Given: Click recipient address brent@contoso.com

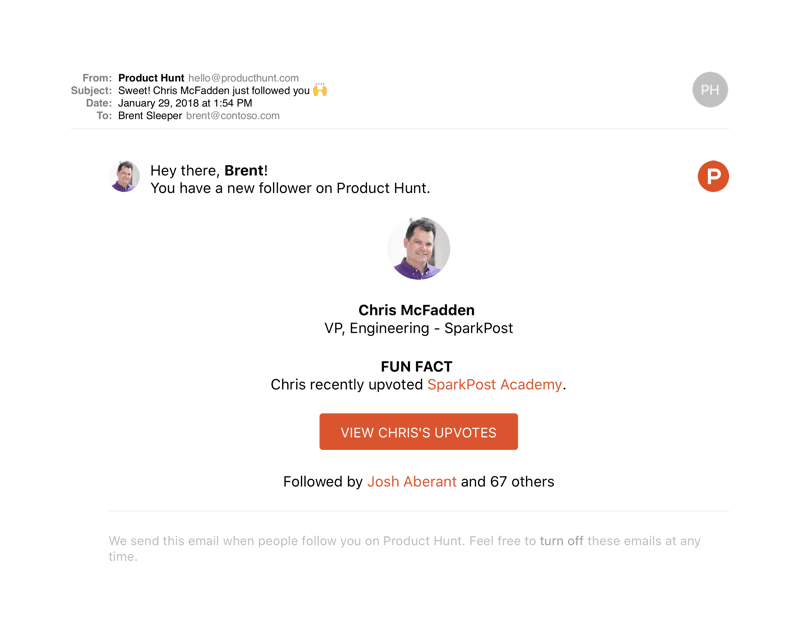Looking at the screenshot, I should pos(233,116).
